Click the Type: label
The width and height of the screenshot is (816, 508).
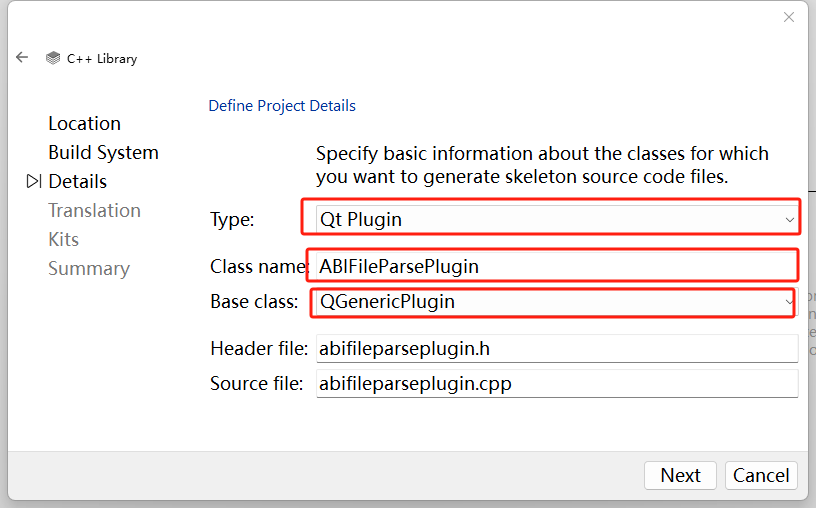coord(232,220)
